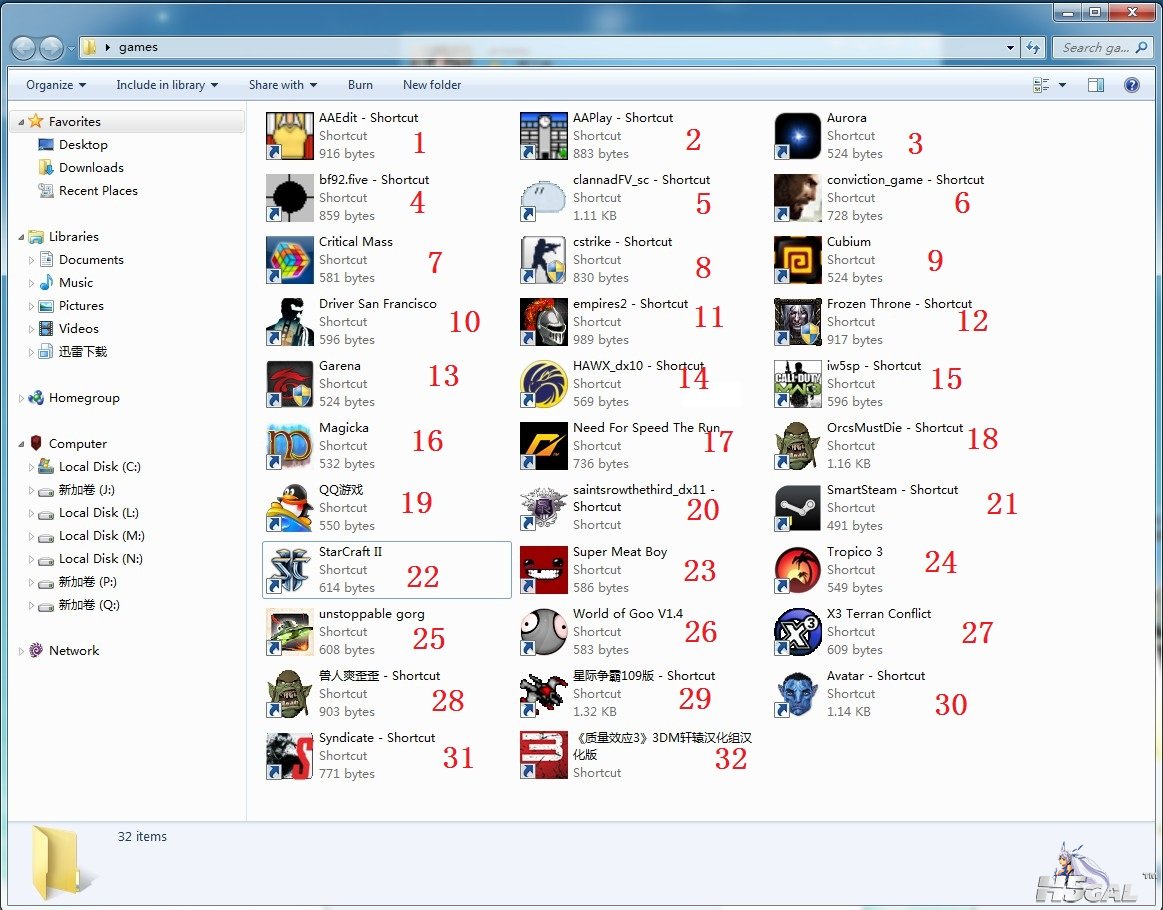Click the SmartSteam shortcut icon

pos(797,508)
